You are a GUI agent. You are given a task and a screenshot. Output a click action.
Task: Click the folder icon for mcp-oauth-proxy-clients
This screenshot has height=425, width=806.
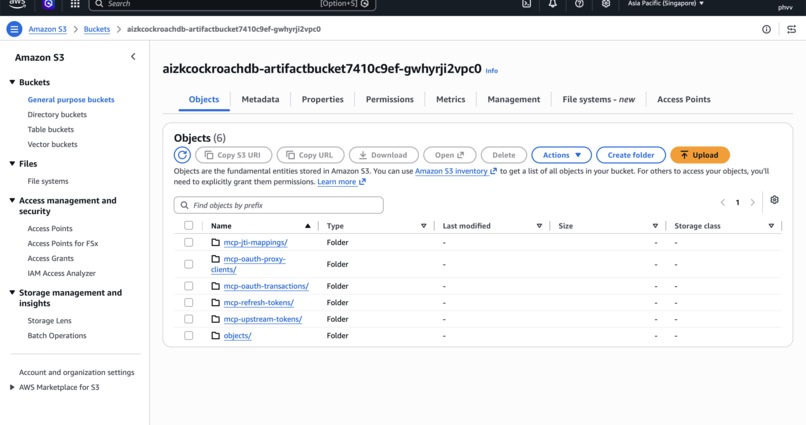pos(215,259)
